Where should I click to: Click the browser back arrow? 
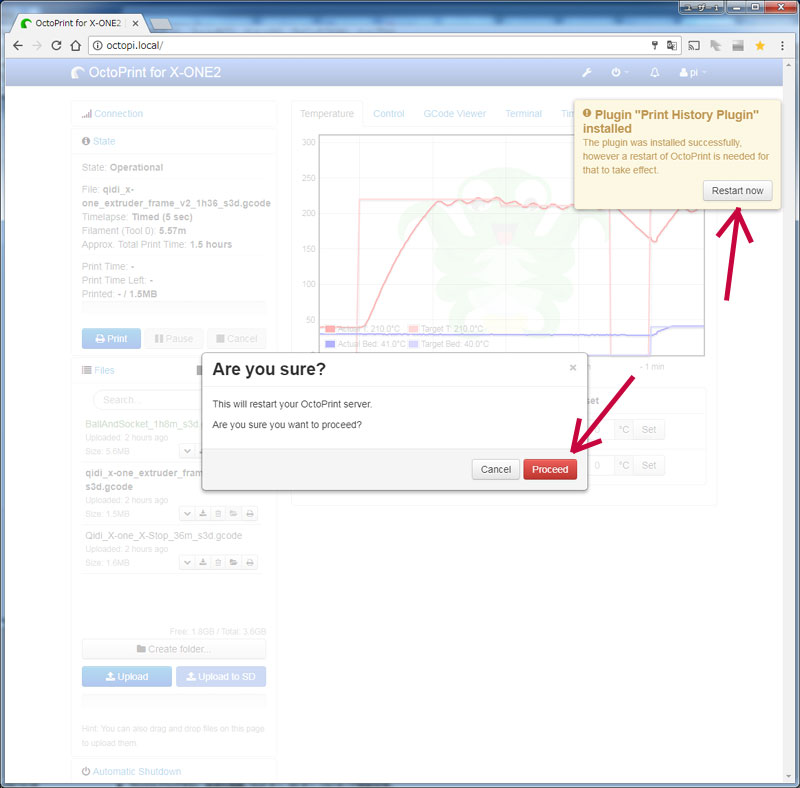click(x=18, y=45)
